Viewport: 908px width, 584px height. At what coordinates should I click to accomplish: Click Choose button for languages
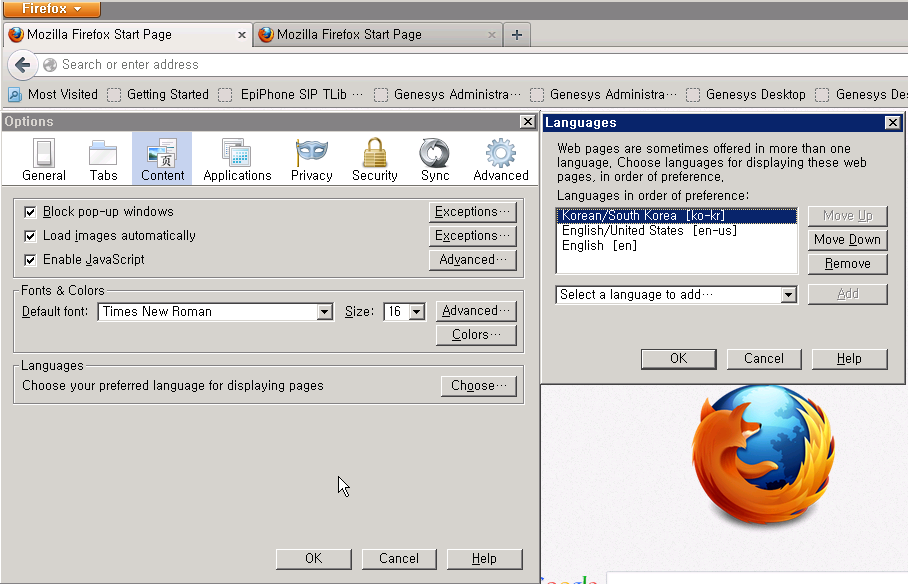pyautogui.click(x=478, y=386)
